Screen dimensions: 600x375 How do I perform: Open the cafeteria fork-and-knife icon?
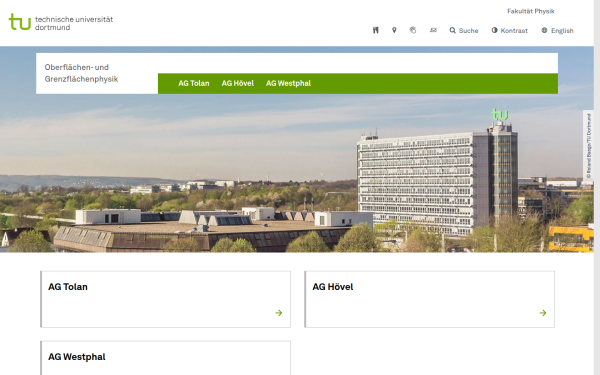[x=375, y=30]
